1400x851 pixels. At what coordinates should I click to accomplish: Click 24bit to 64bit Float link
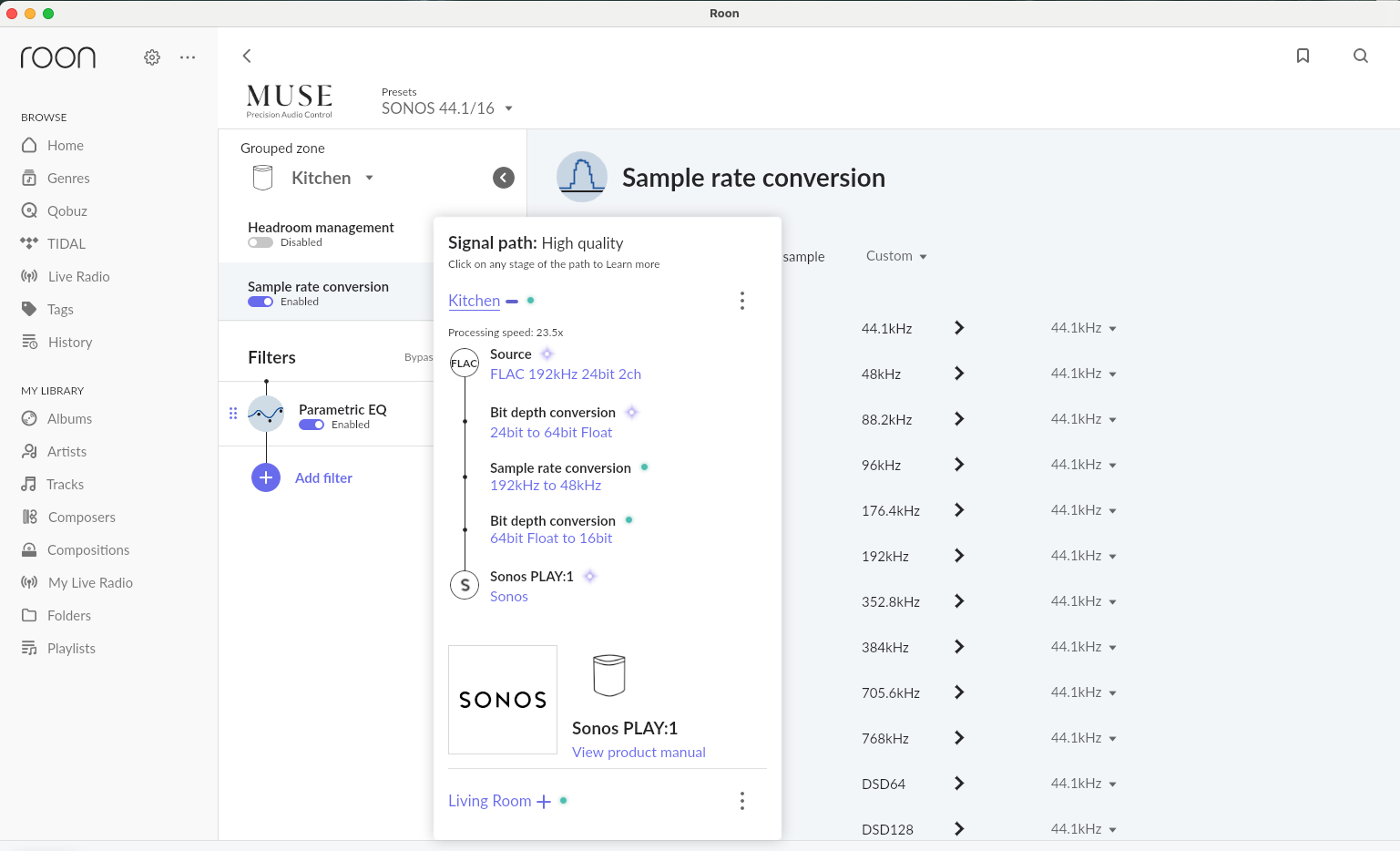click(551, 433)
